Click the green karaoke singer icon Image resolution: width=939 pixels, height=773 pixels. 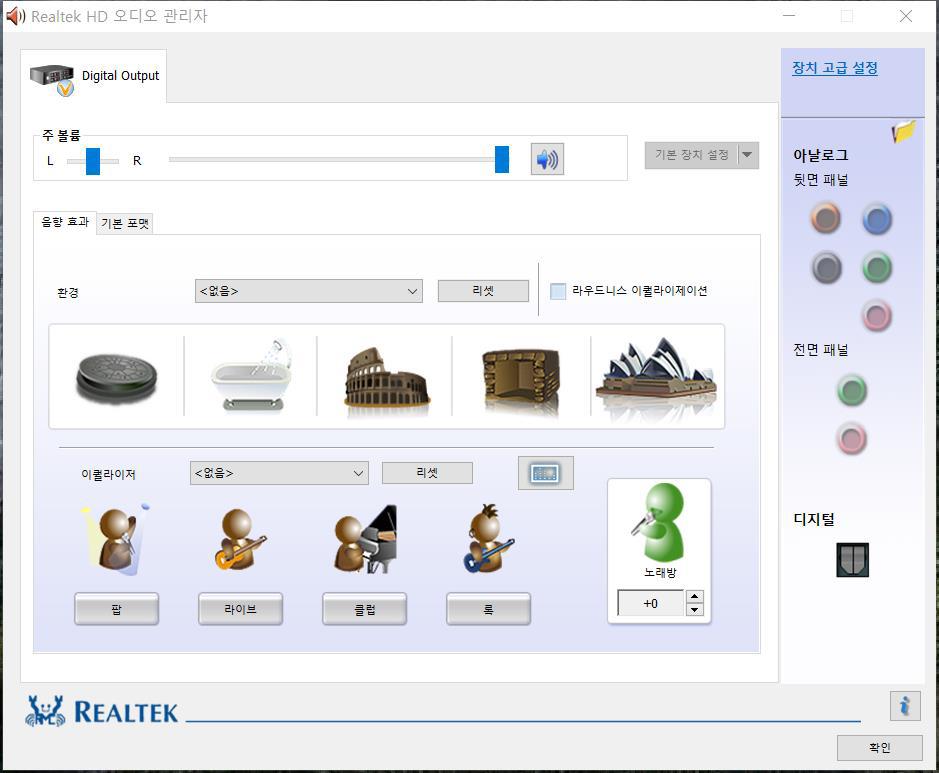(x=659, y=522)
